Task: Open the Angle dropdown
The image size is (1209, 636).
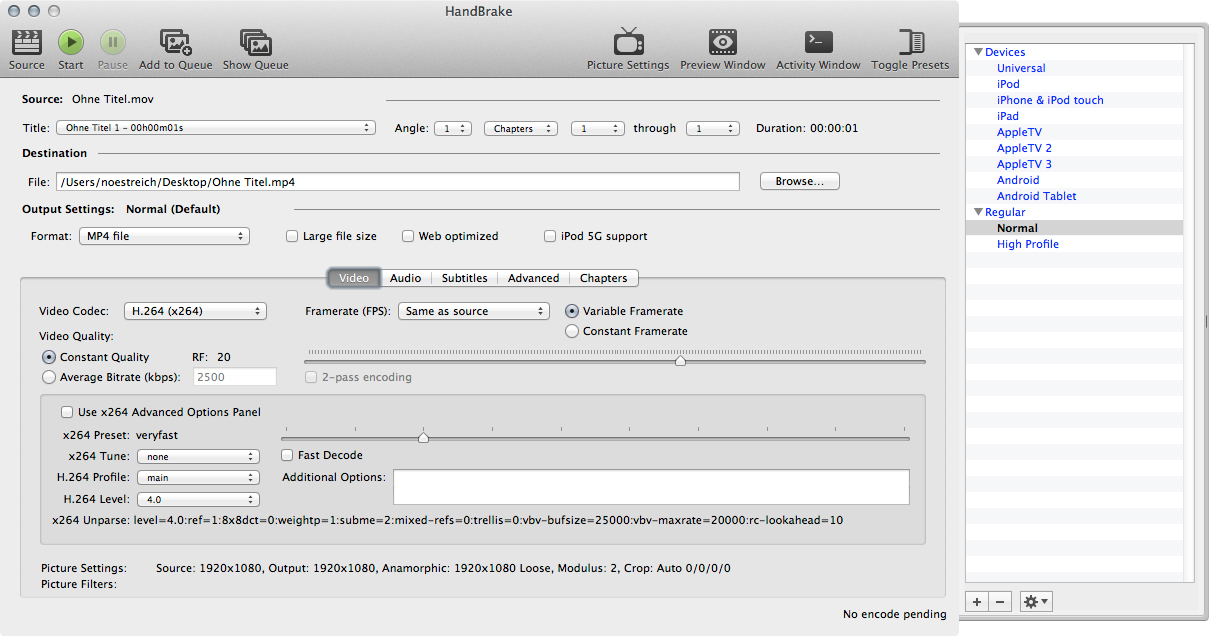Action: point(453,128)
